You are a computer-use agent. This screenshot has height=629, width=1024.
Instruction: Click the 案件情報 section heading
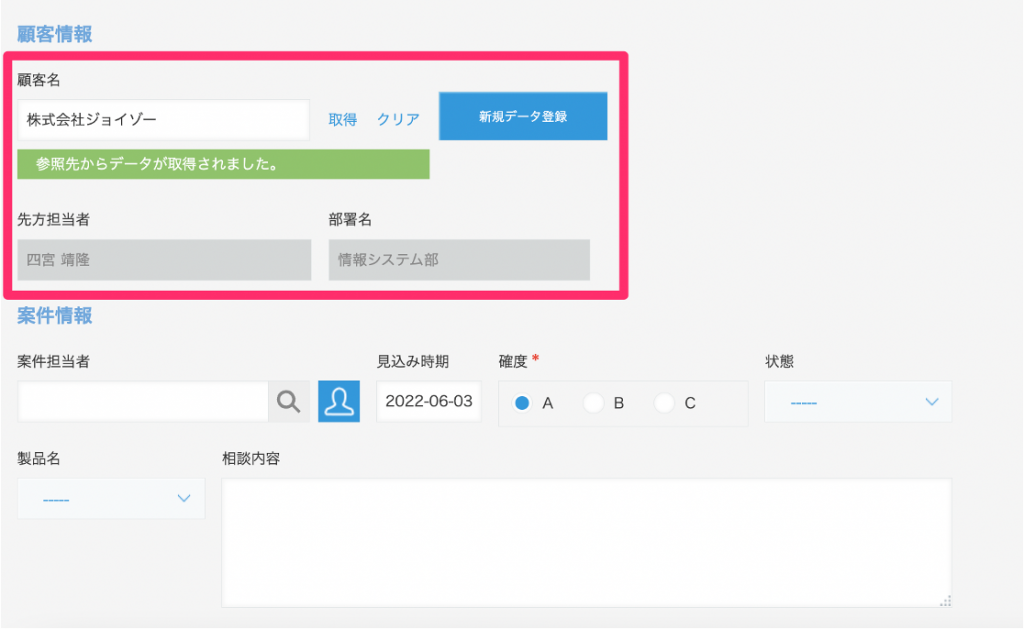coord(55,316)
